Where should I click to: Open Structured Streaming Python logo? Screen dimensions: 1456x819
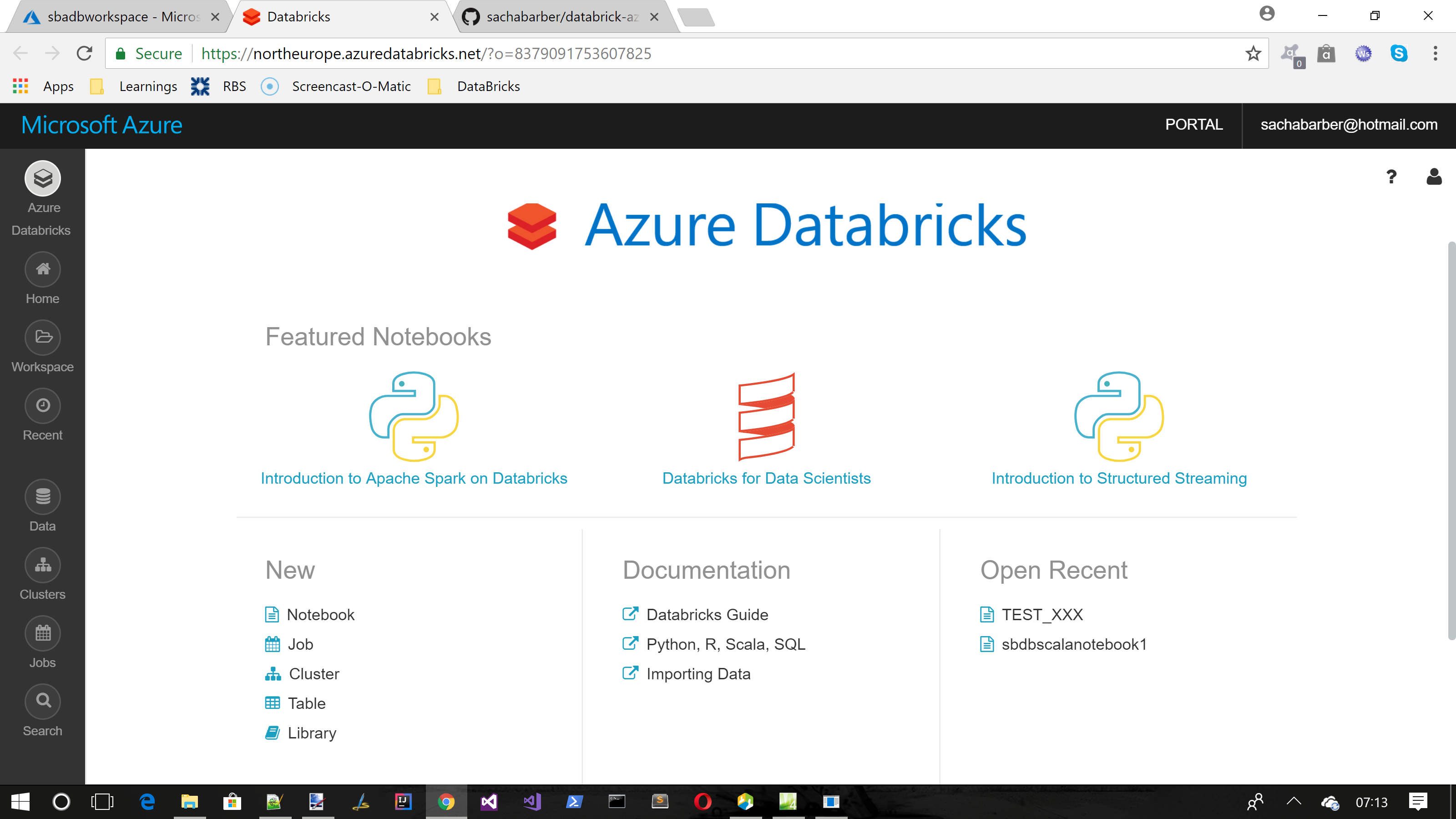[x=1119, y=417]
